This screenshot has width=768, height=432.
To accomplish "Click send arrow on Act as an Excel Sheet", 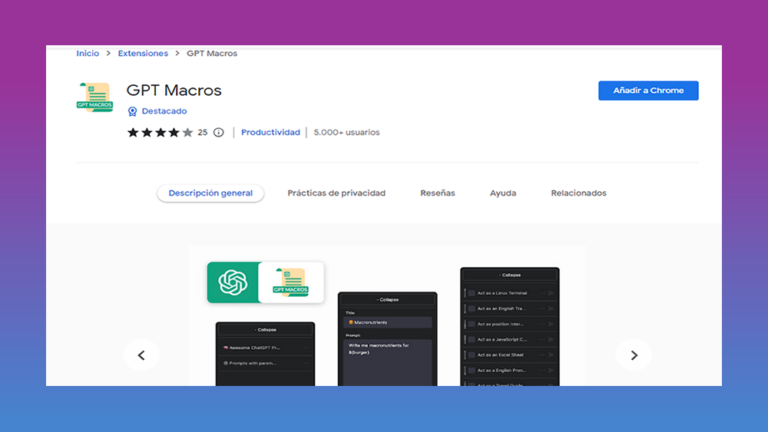I will pos(551,355).
